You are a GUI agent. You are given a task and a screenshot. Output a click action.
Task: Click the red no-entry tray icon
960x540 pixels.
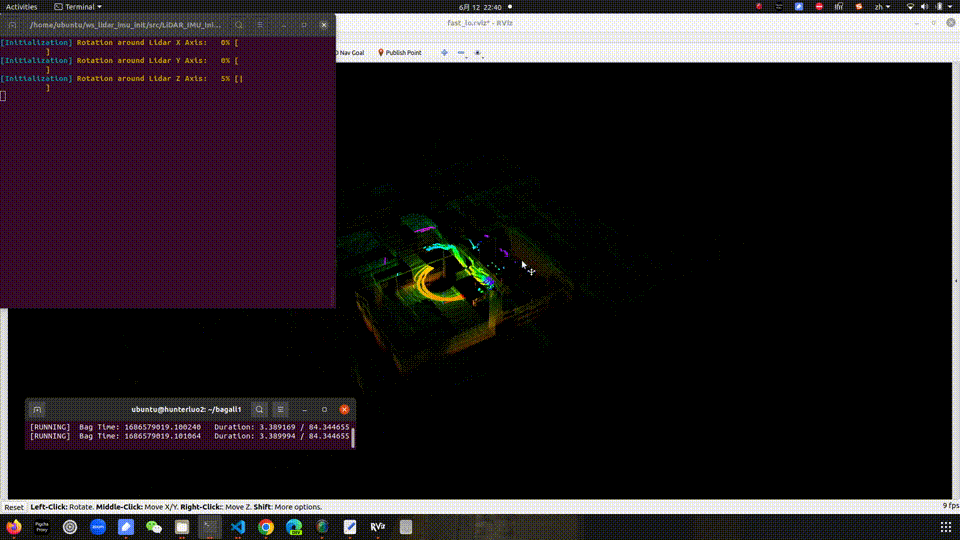point(819,7)
